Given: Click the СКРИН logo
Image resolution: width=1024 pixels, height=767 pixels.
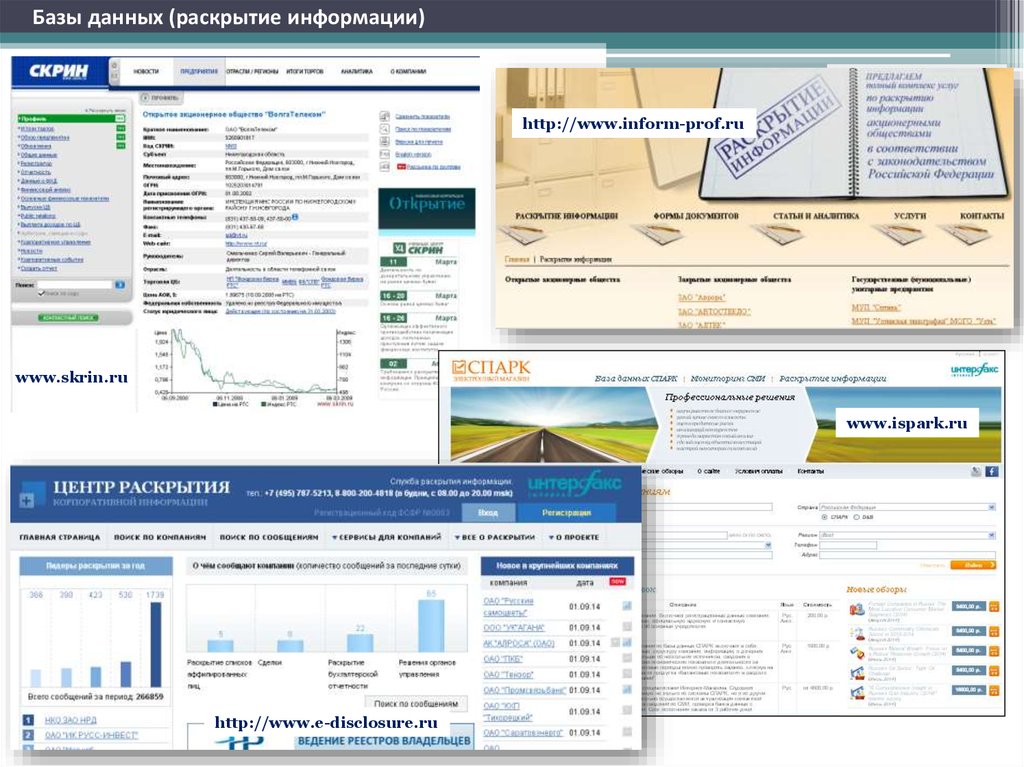Looking at the screenshot, I should coord(59,71).
